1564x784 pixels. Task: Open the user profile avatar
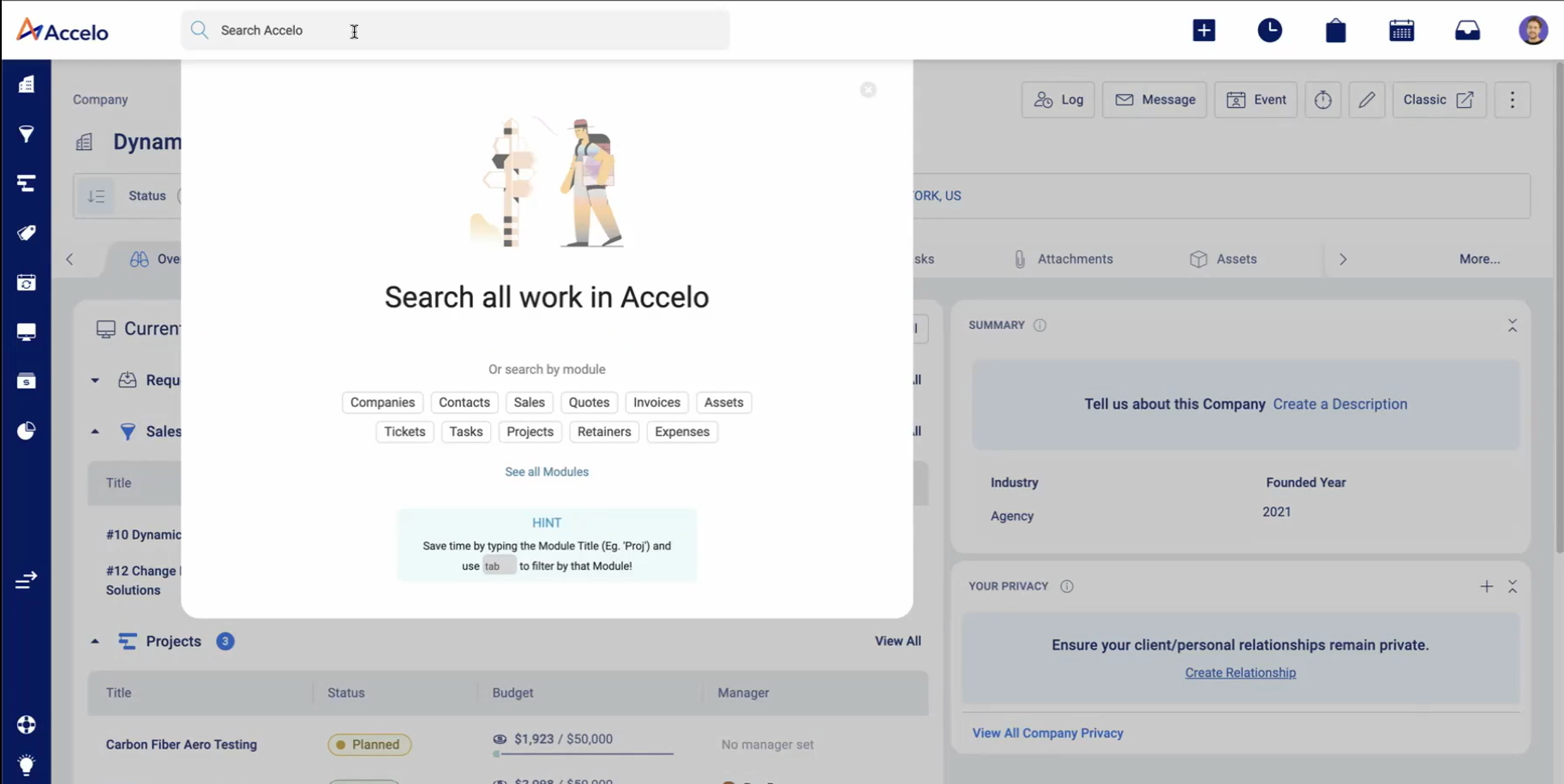tap(1533, 30)
